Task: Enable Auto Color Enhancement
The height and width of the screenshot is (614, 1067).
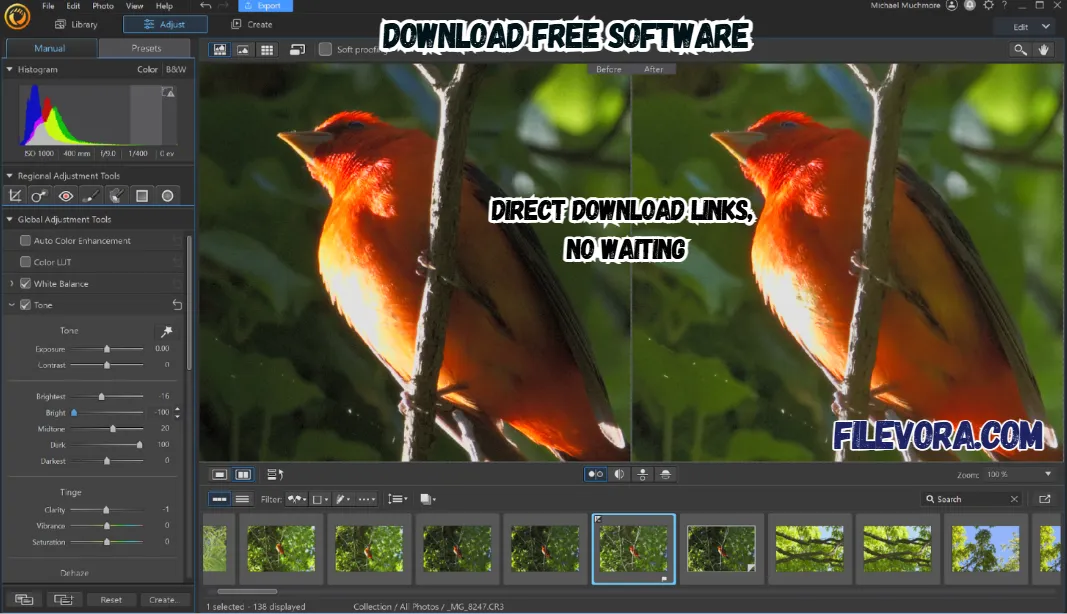Action: (25, 240)
